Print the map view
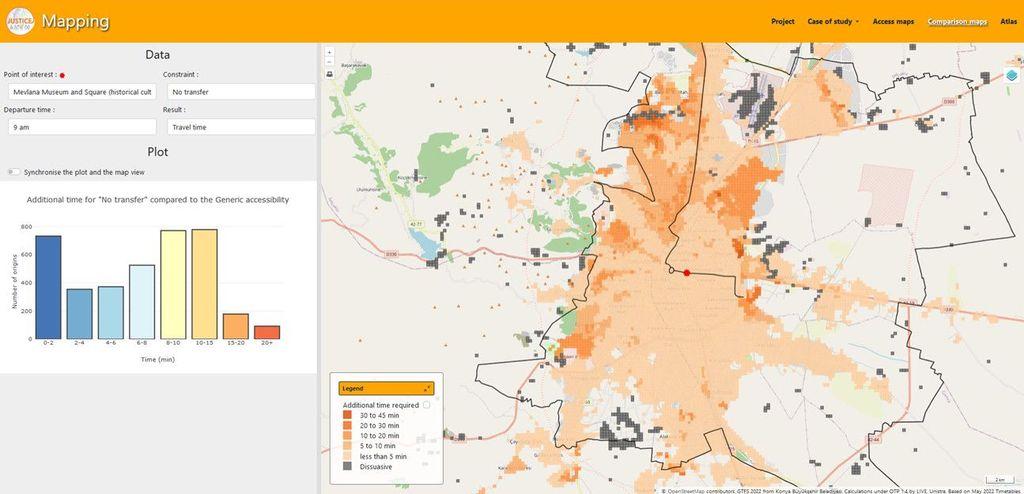1024x494 pixels. click(x=329, y=74)
